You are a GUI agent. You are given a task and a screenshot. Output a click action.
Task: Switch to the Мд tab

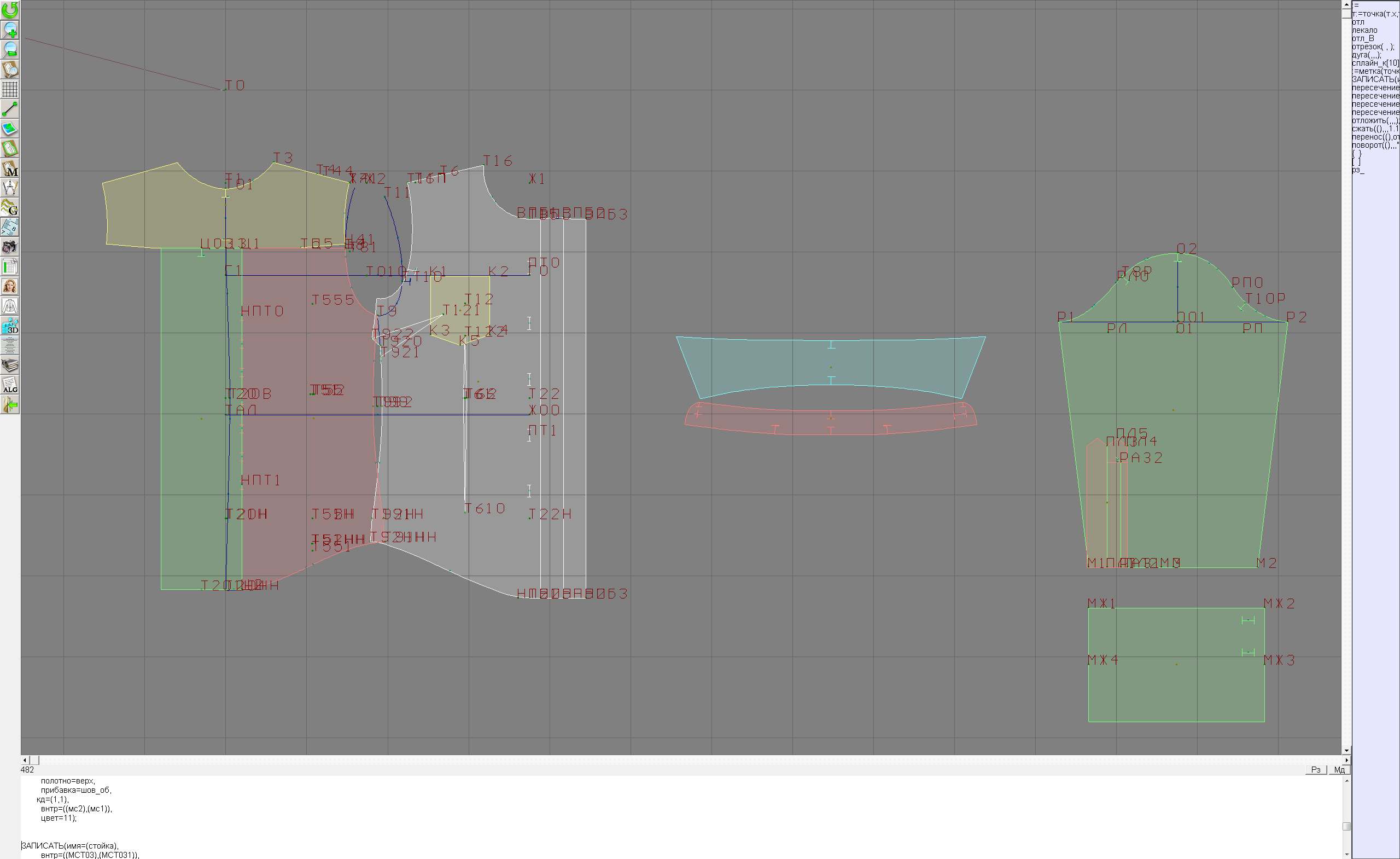(1339, 770)
